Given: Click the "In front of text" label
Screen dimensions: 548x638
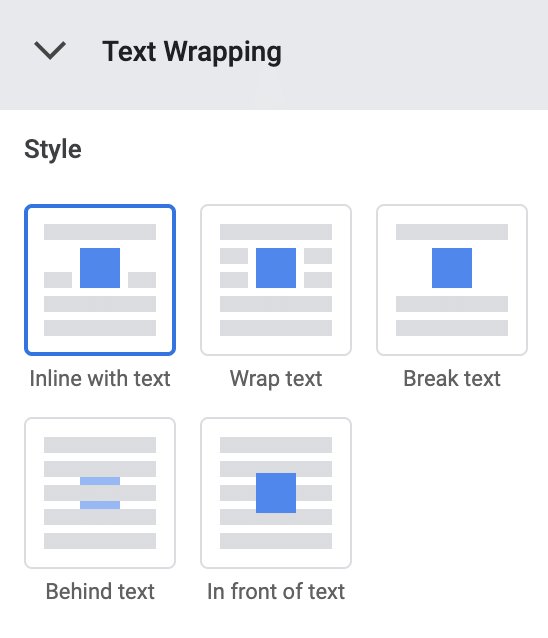Looking at the screenshot, I should click(276, 591).
